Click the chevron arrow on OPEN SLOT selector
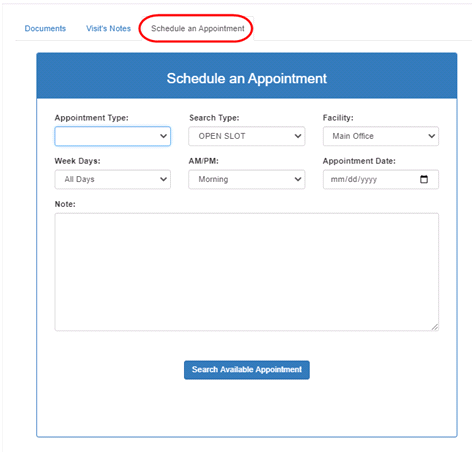This screenshot has height=454, width=474. (x=298, y=136)
